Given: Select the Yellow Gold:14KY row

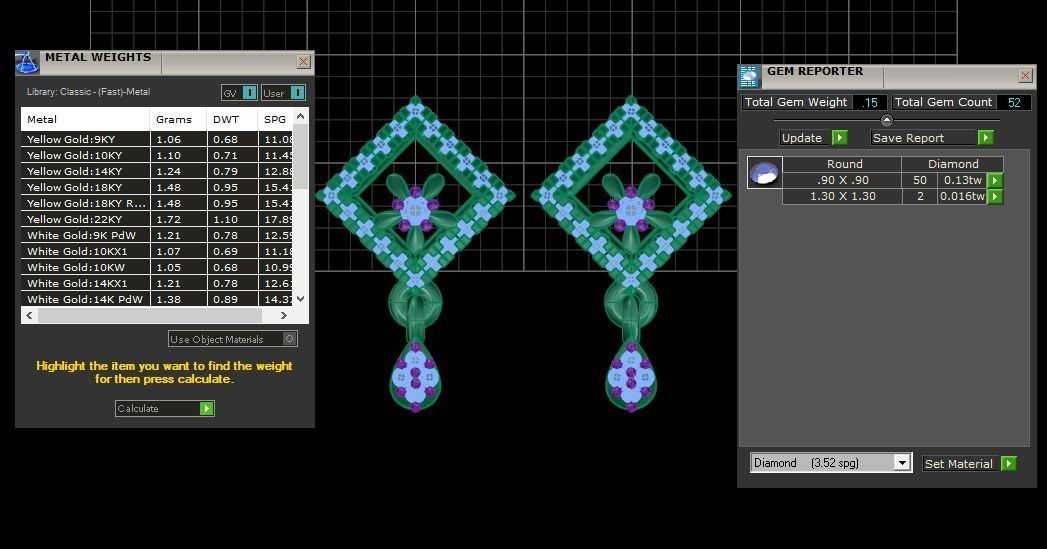Looking at the screenshot, I should 158,171.
